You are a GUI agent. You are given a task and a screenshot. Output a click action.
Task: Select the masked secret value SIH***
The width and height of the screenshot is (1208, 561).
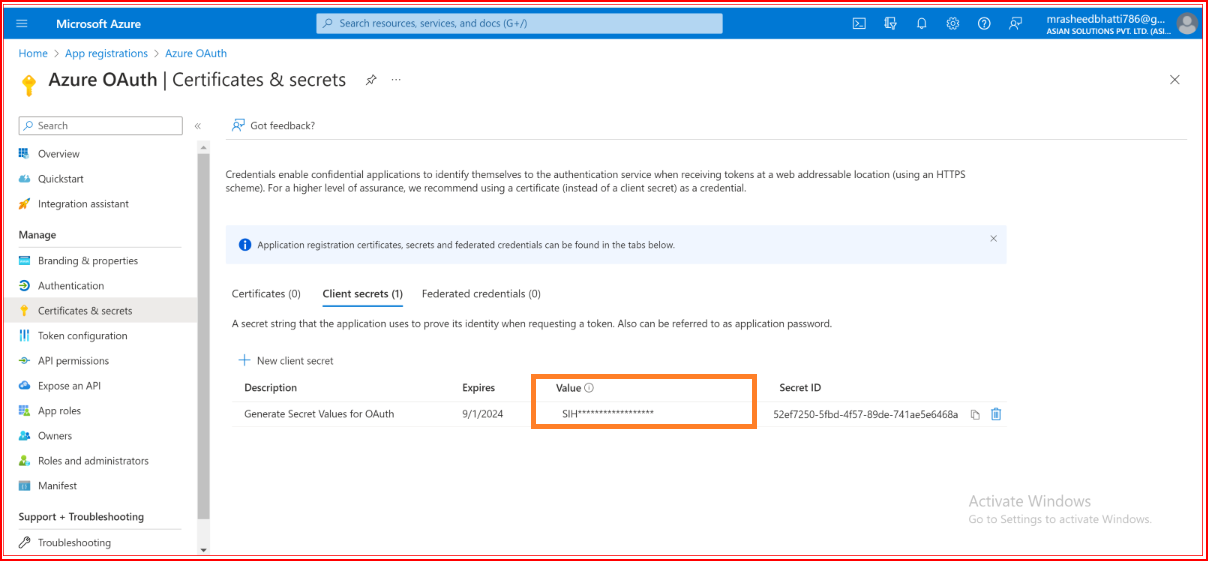point(608,414)
